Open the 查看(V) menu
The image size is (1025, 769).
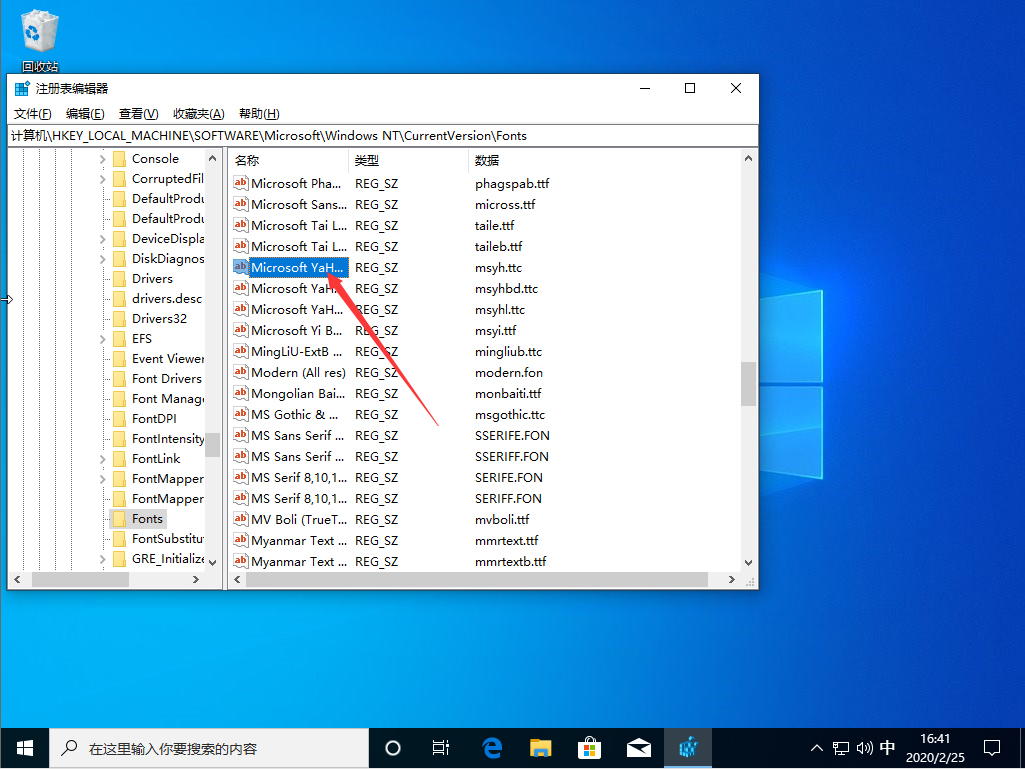coord(138,113)
